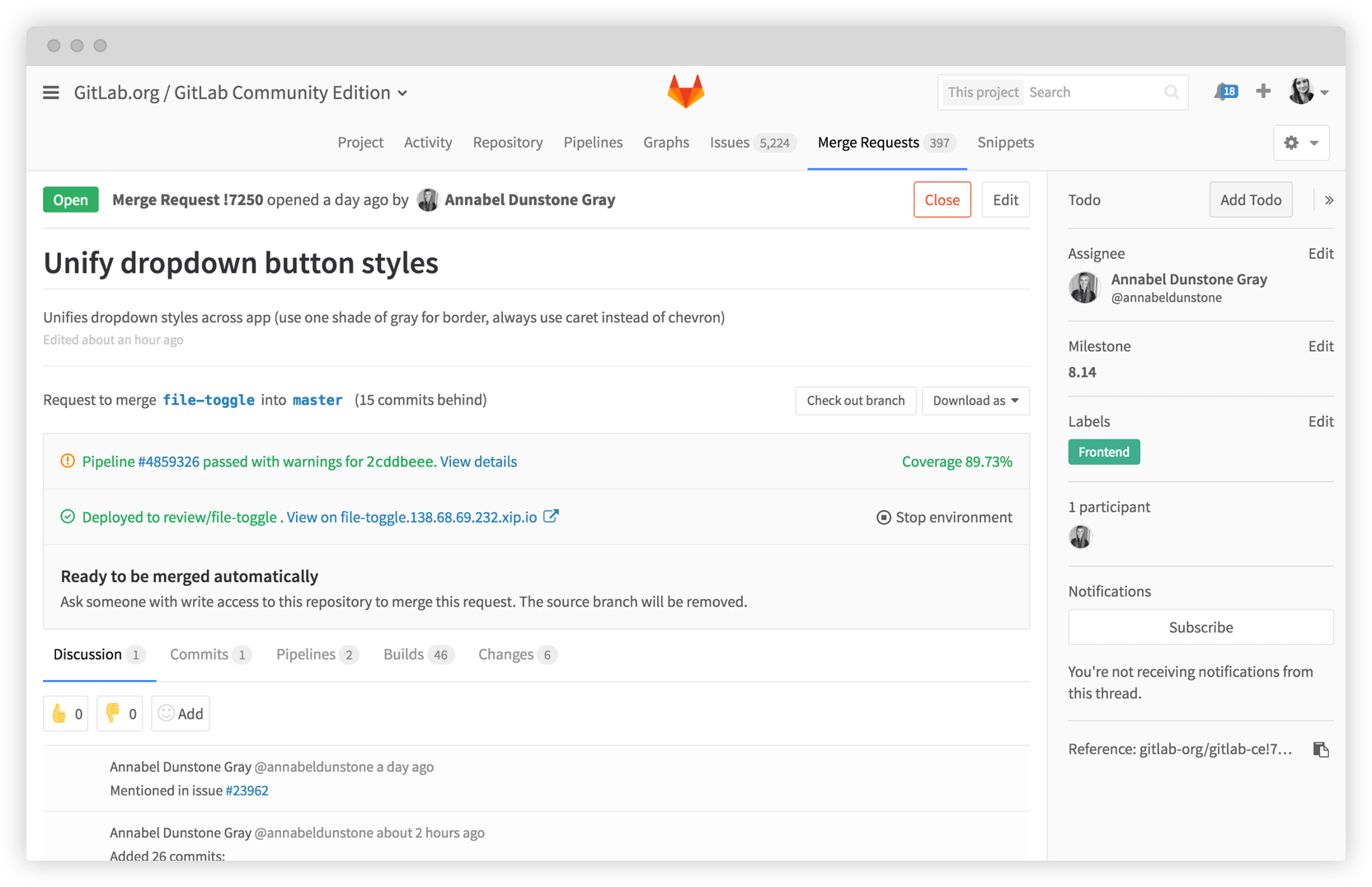Add an emoji reaction
The image size is (1372, 887).
tap(181, 714)
